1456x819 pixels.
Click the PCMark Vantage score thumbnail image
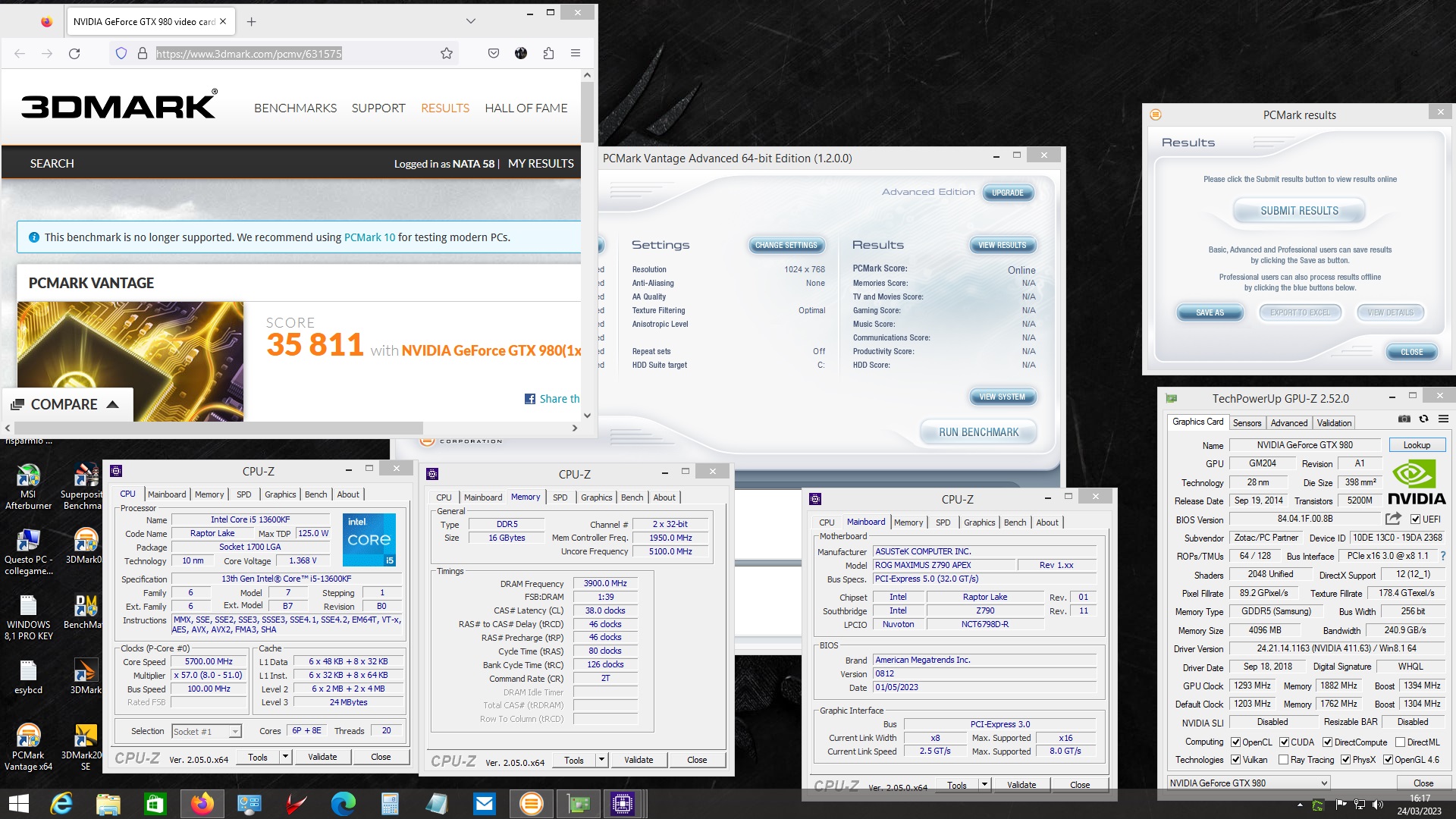(130, 361)
